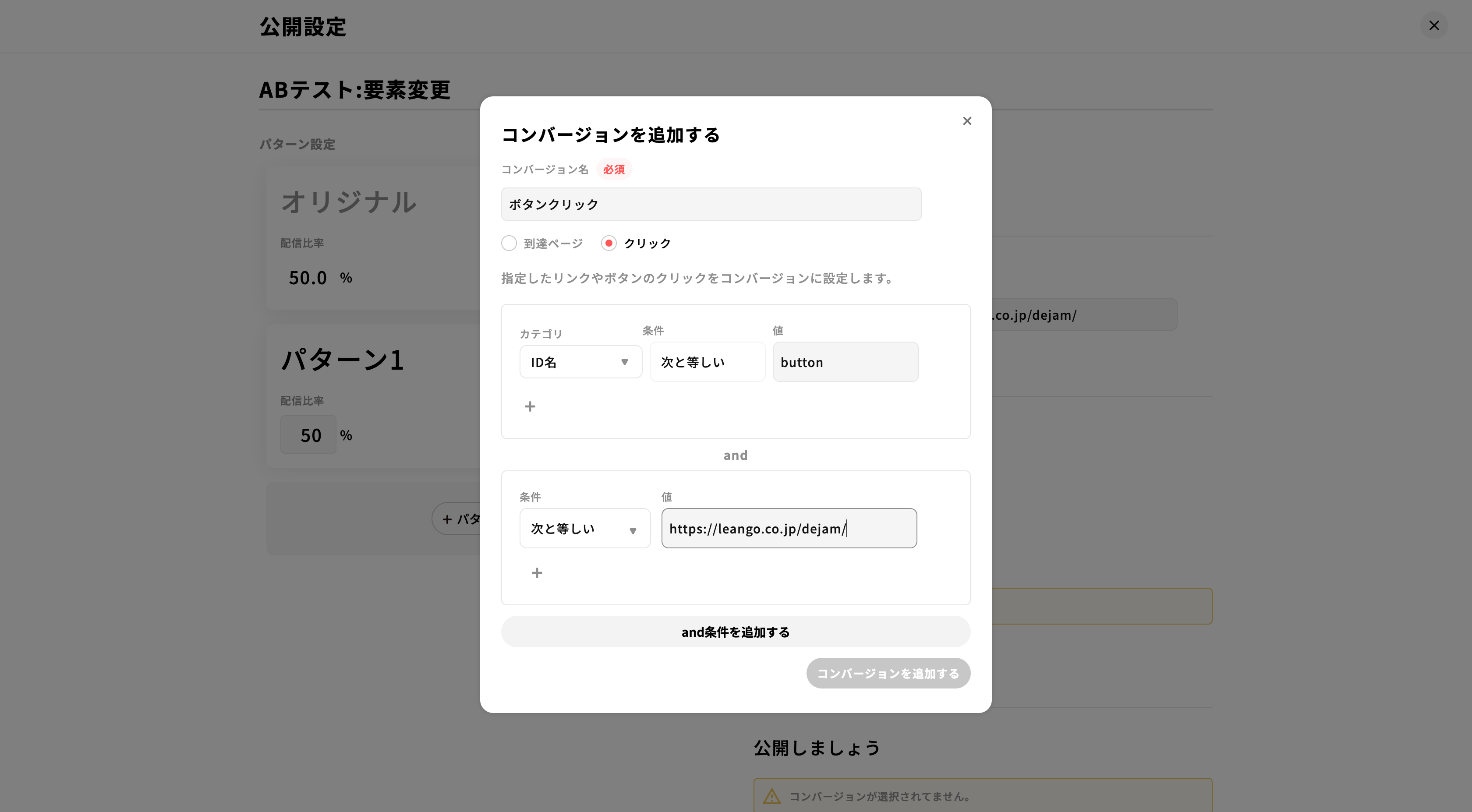This screenshot has height=812, width=1472.
Task: Click the dropdown arrow in lower 次と等しい selector
Action: click(633, 531)
